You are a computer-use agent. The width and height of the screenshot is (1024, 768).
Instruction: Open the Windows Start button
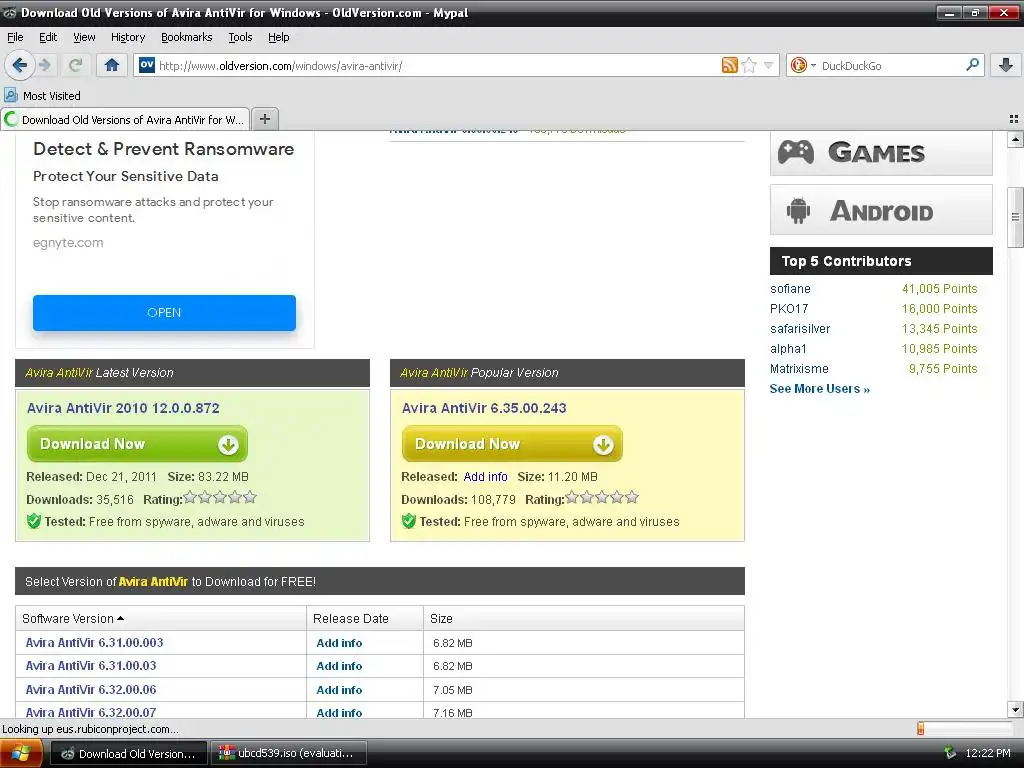click(x=21, y=753)
